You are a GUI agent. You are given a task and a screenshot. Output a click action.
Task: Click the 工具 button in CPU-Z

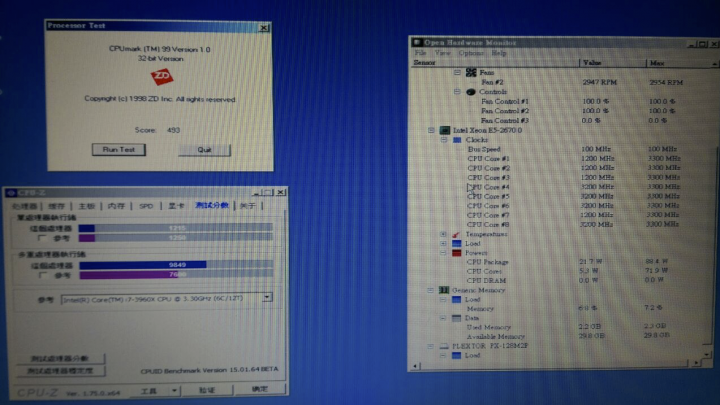[148, 391]
